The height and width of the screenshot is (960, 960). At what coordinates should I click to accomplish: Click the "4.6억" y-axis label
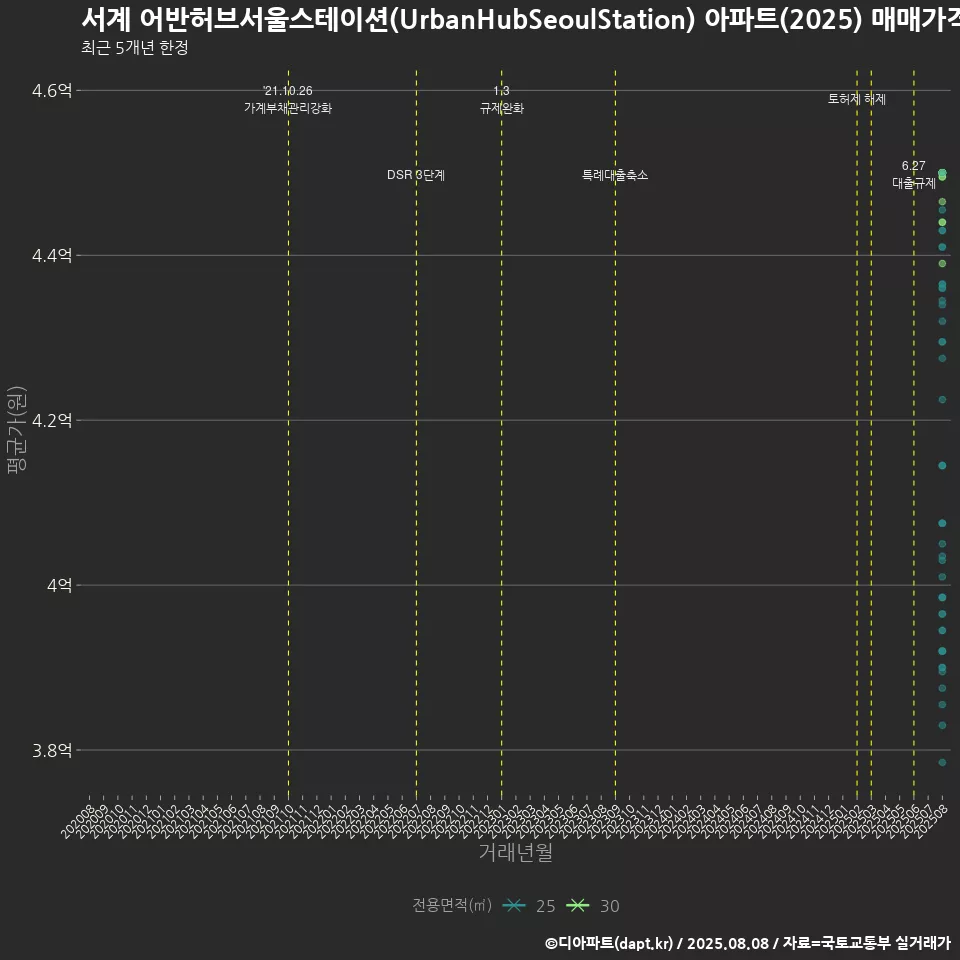(52, 91)
